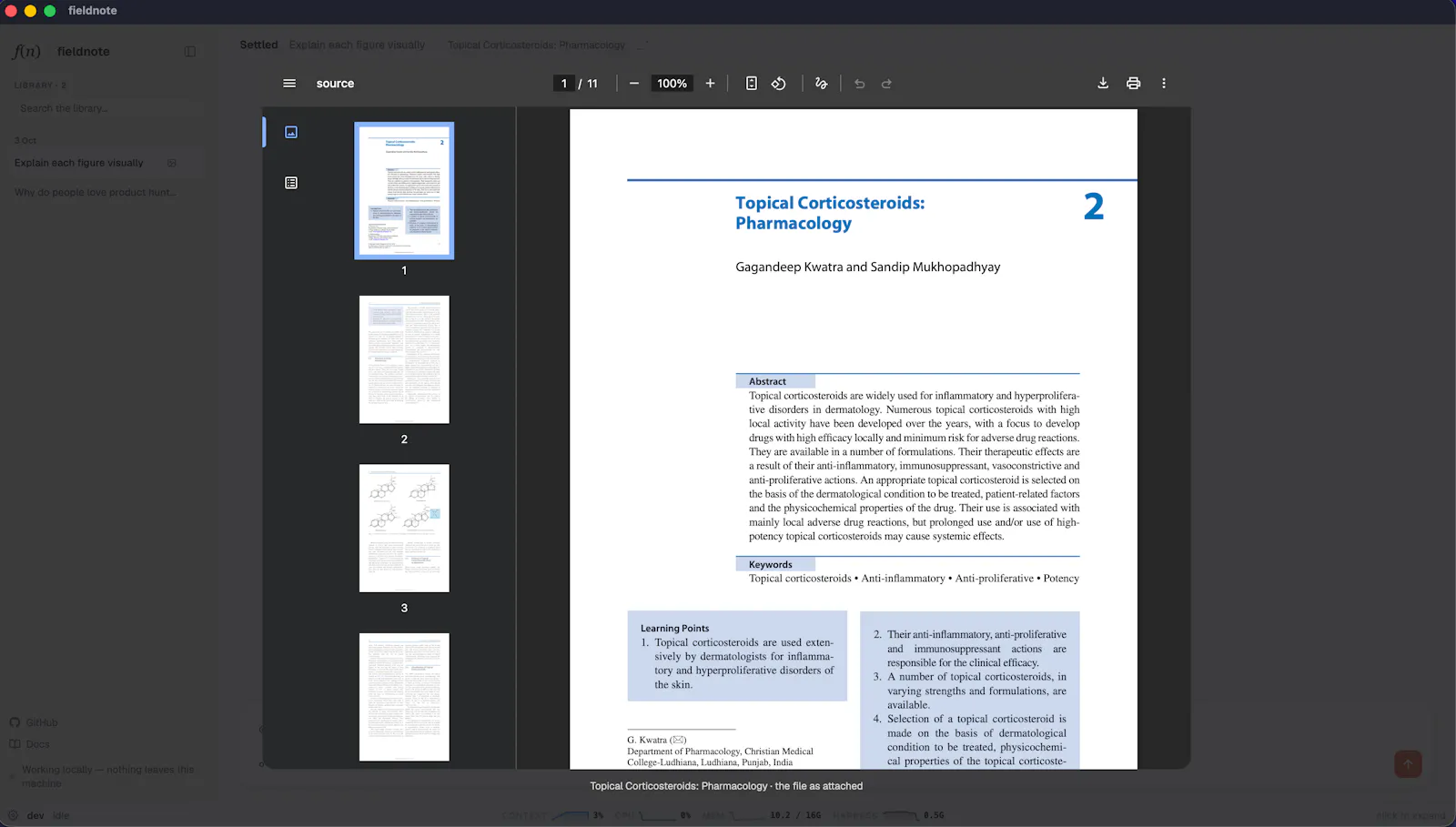Show the page thumbnails view
The width and height of the screenshot is (1456, 827).
(x=291, y=132)
